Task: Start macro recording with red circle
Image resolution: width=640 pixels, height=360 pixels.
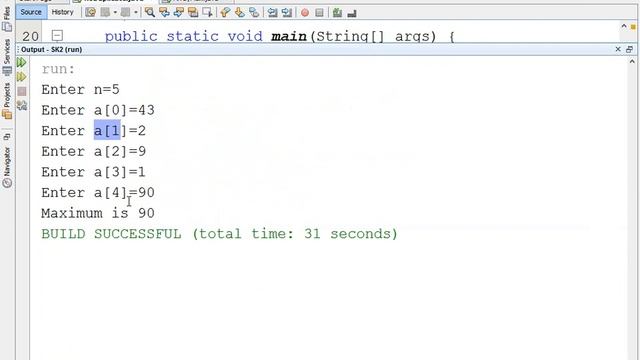Action: coord(305,13)
